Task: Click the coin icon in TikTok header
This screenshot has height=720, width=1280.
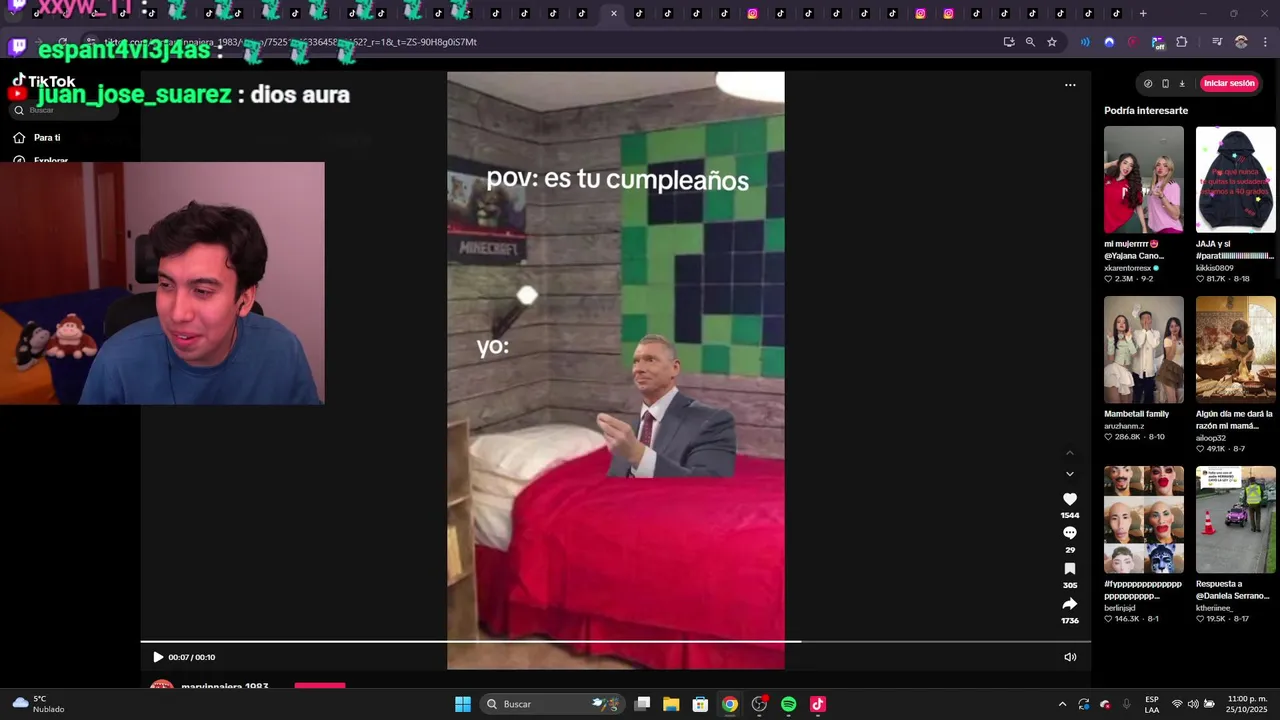Action: [1148, 84]
